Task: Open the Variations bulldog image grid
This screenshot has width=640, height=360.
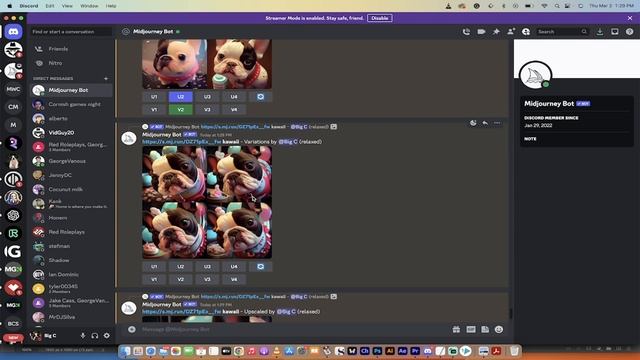Action: point(207,202)
